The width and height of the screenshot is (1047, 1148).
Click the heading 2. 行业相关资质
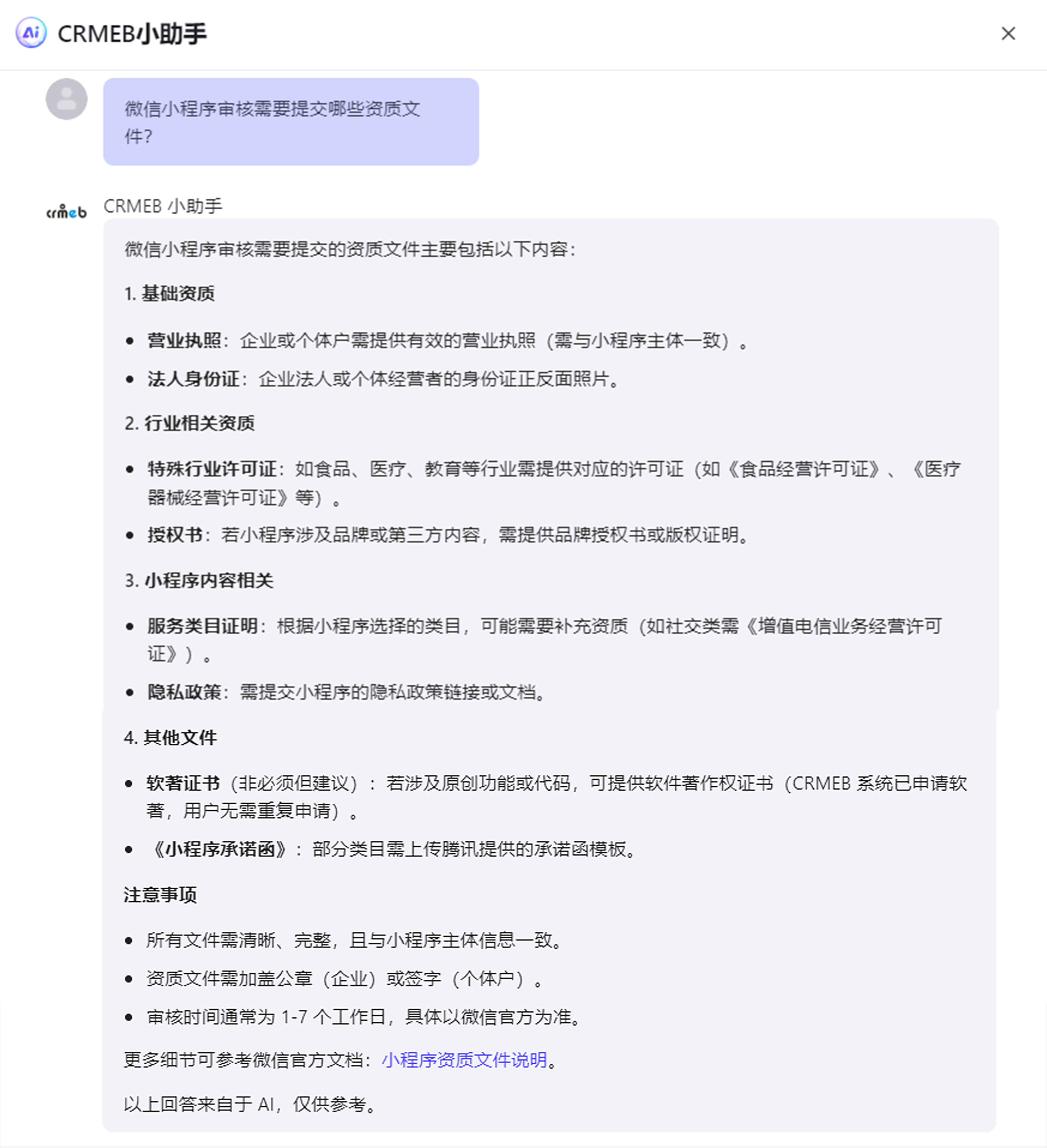click(189, 423)
